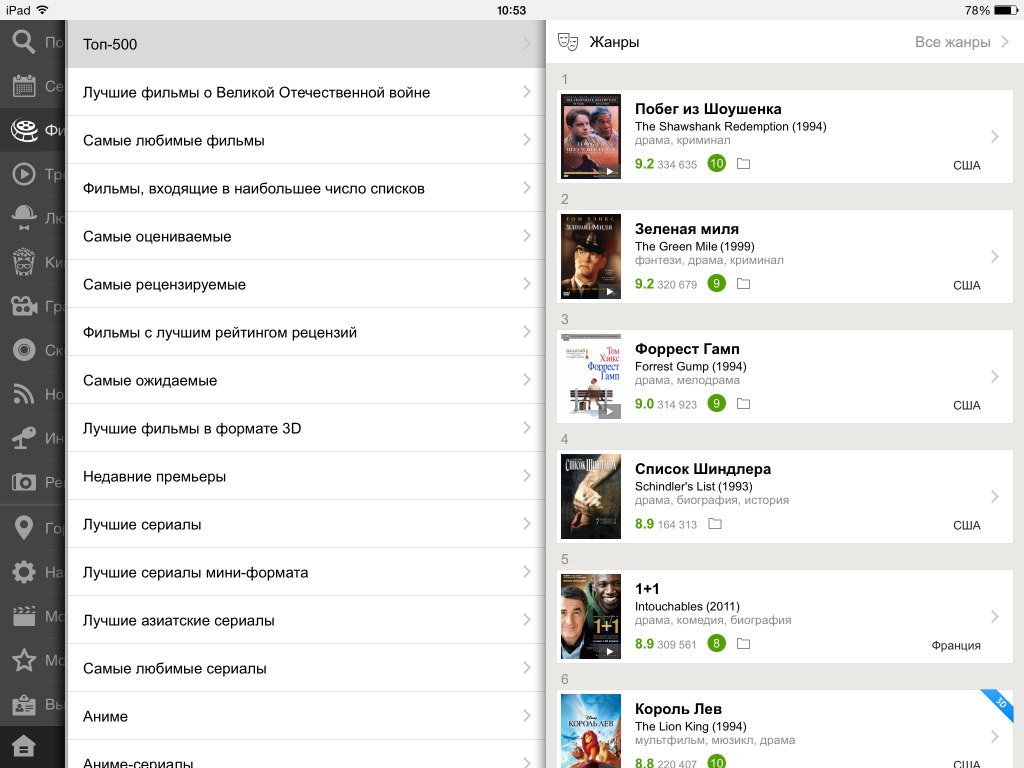1024x768 pixels.
Task: Tap the microphone icon in sidebar
Action: [23, 438]
